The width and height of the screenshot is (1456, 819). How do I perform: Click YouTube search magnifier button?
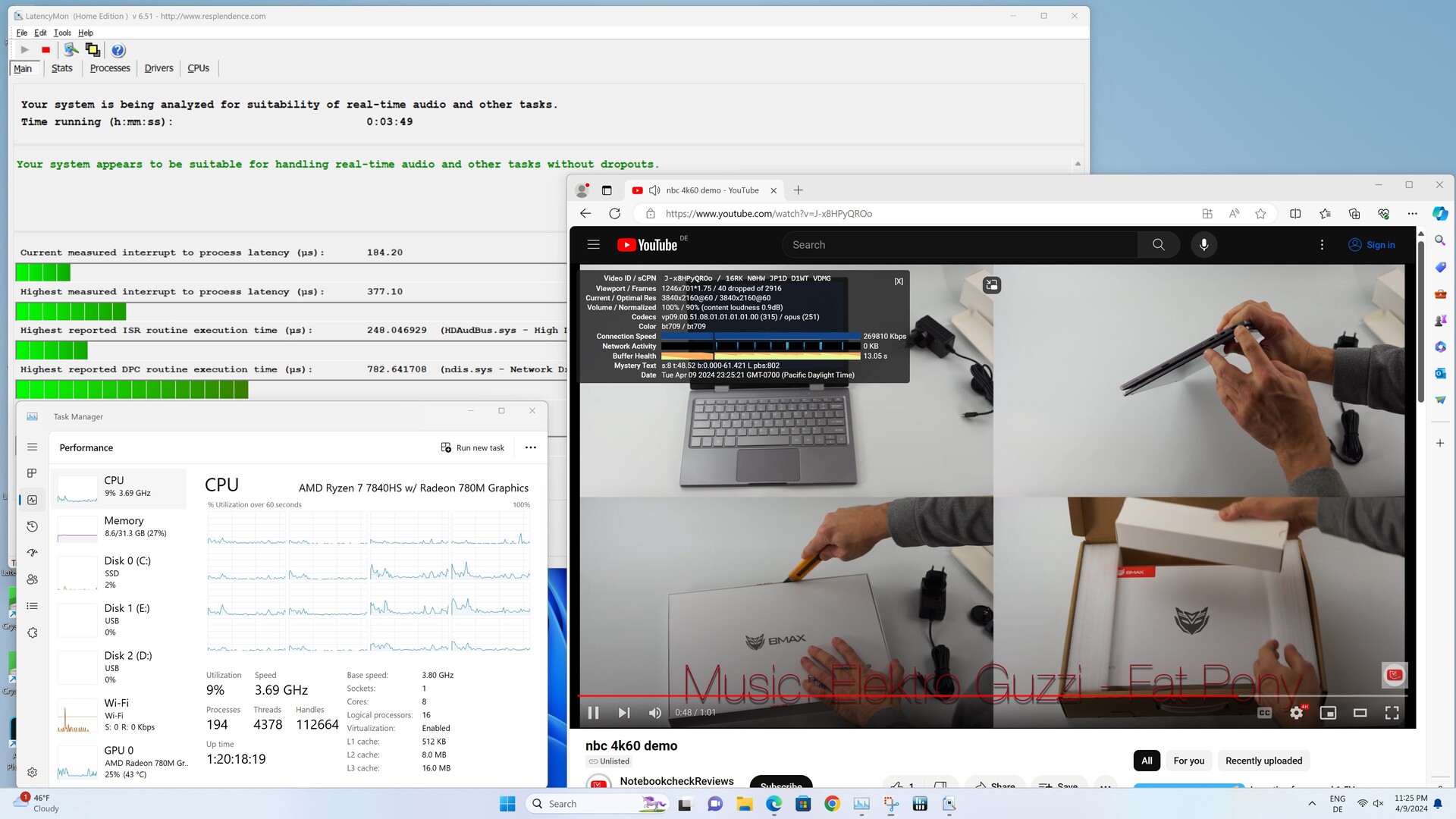[1158, 245]
